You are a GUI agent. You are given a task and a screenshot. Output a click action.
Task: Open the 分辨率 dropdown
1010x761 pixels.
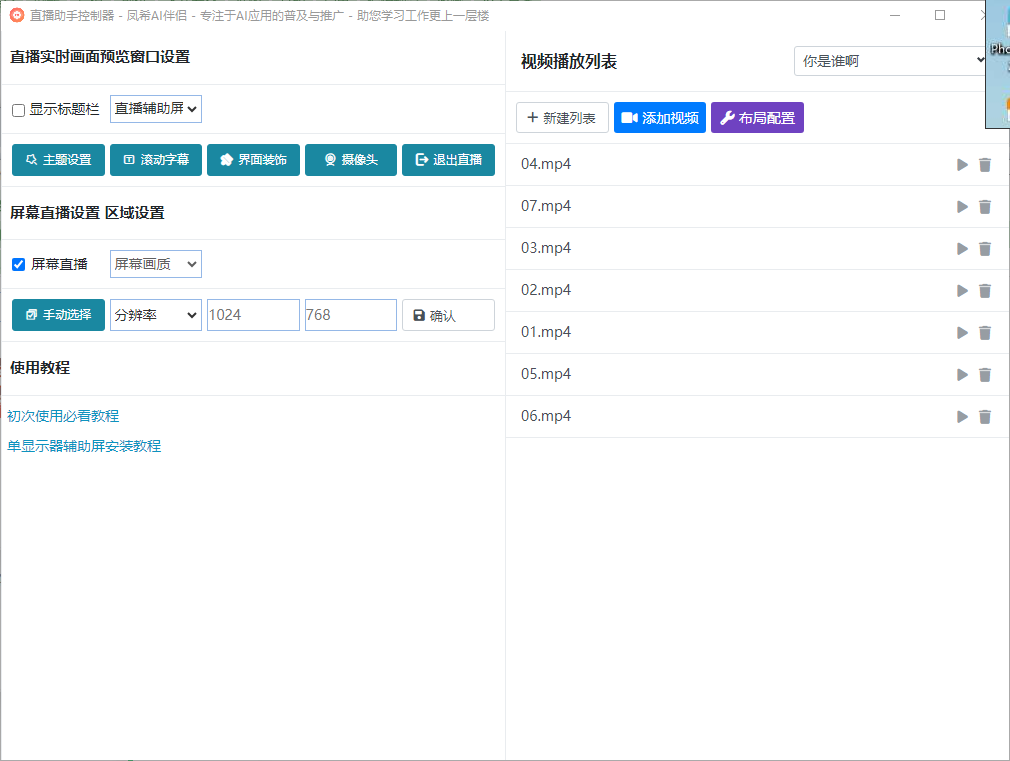click(156, 315)
